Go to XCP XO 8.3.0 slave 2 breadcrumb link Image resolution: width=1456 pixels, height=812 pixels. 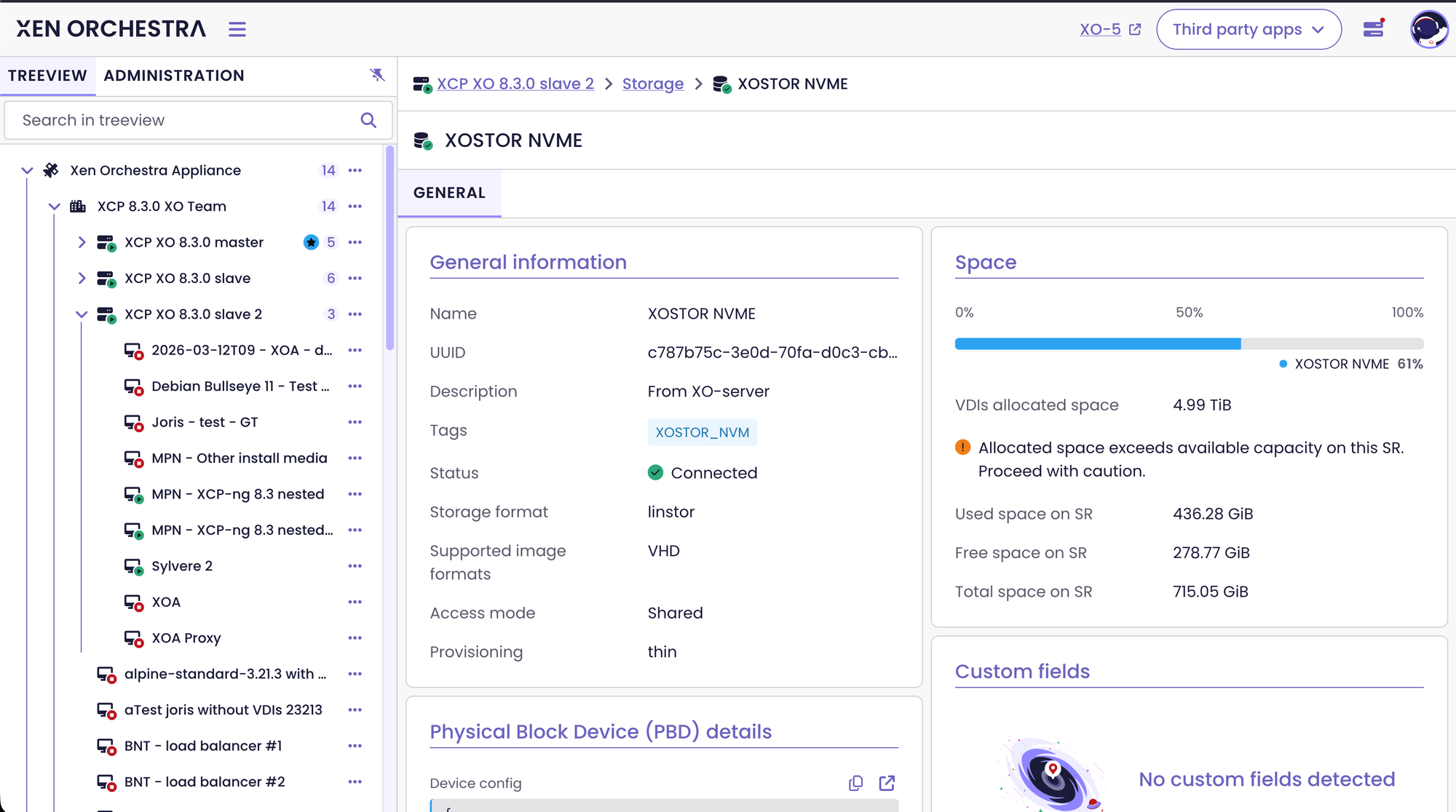click(515, 84)
